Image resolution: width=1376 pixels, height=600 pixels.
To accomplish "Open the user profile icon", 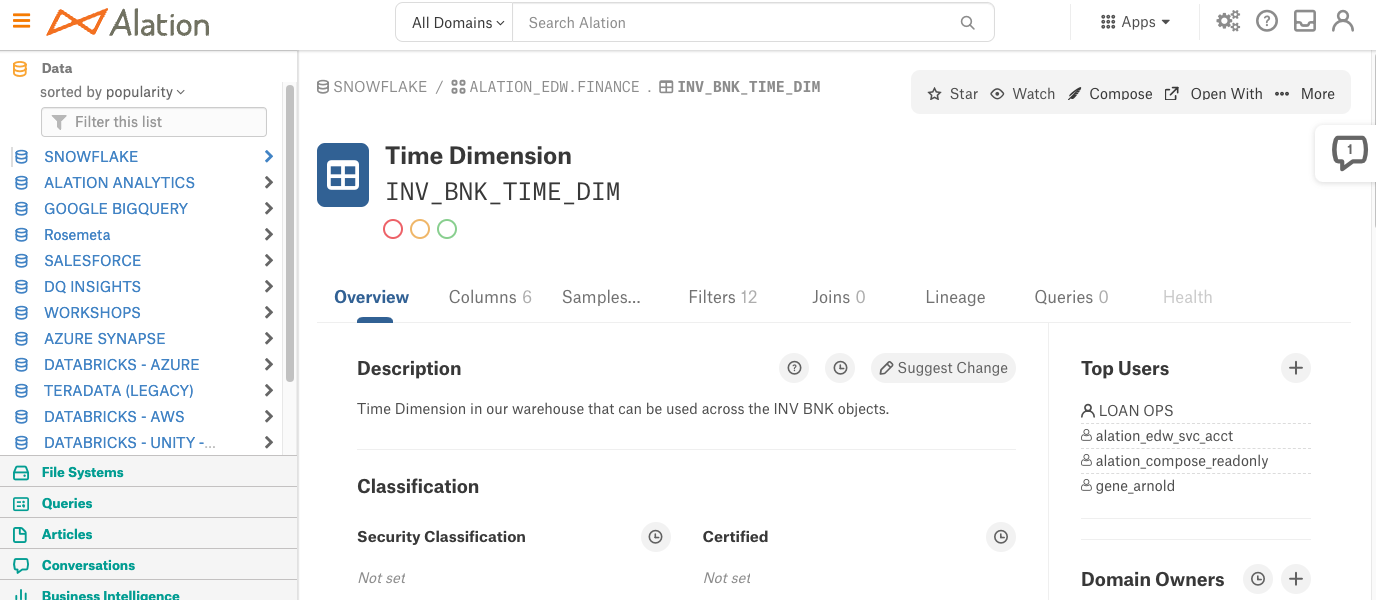I will [1343, 21].
